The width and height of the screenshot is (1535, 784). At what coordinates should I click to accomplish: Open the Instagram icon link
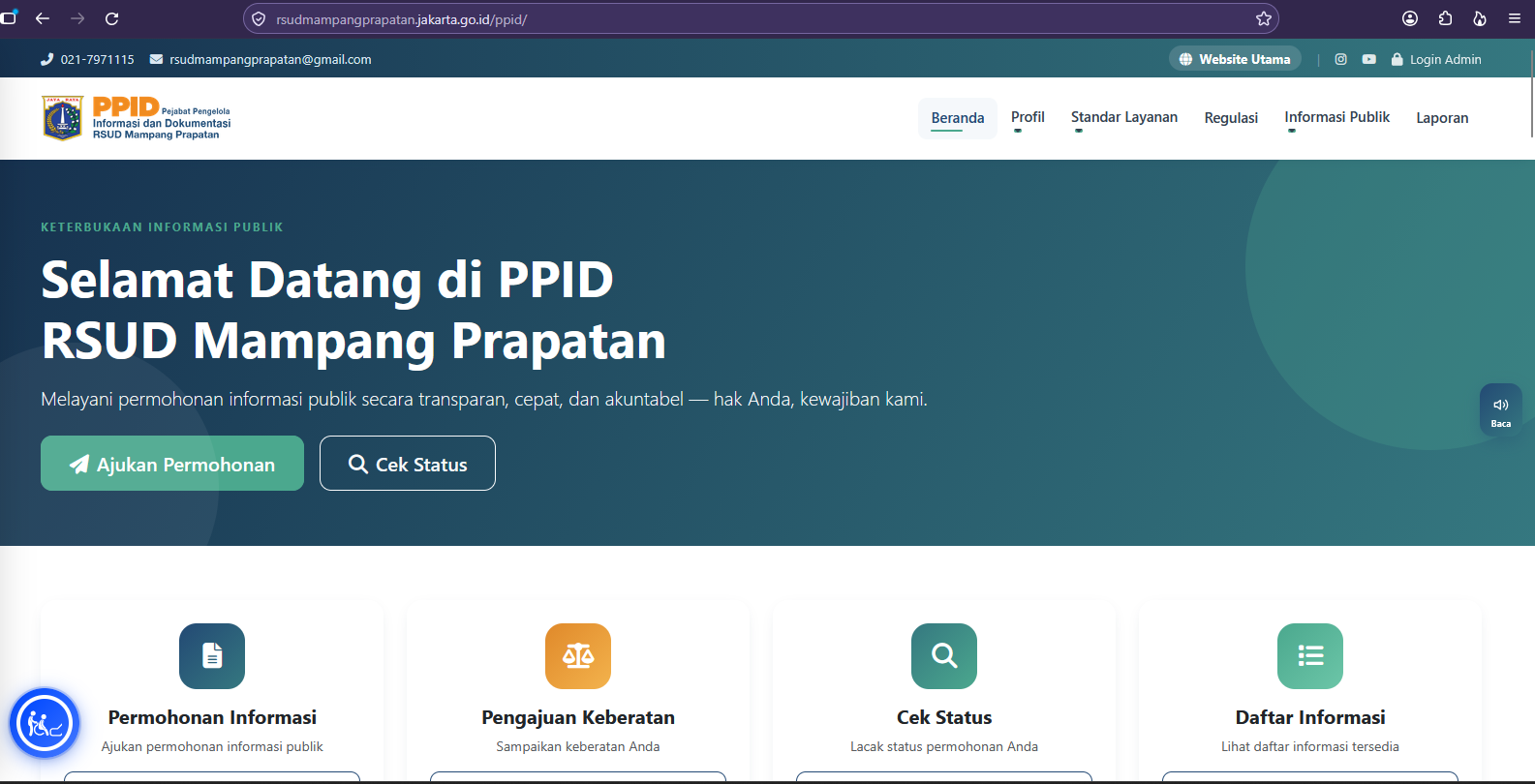pyautogui.click(x=1341, y=59)
